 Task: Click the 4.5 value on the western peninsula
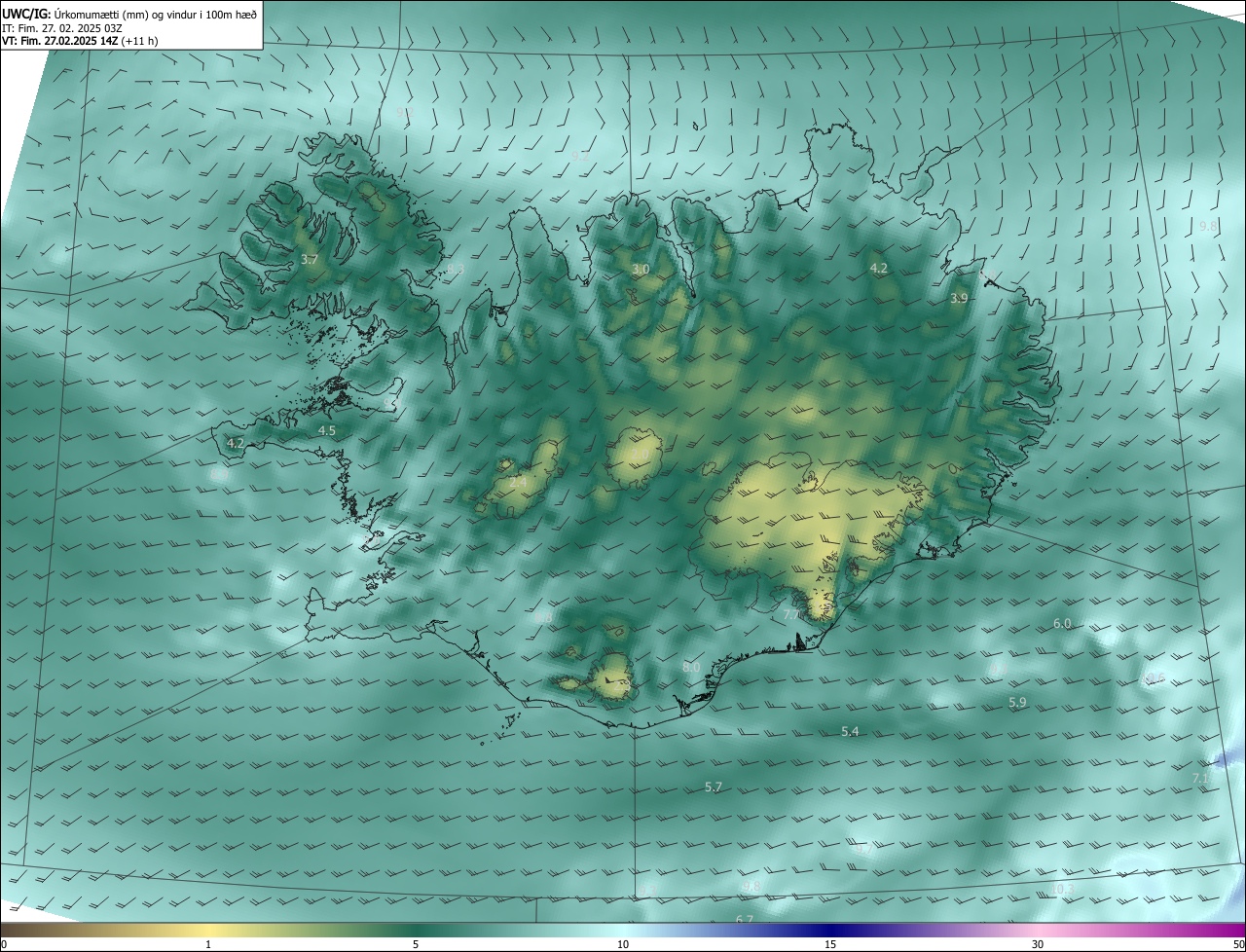pos(327,430)
